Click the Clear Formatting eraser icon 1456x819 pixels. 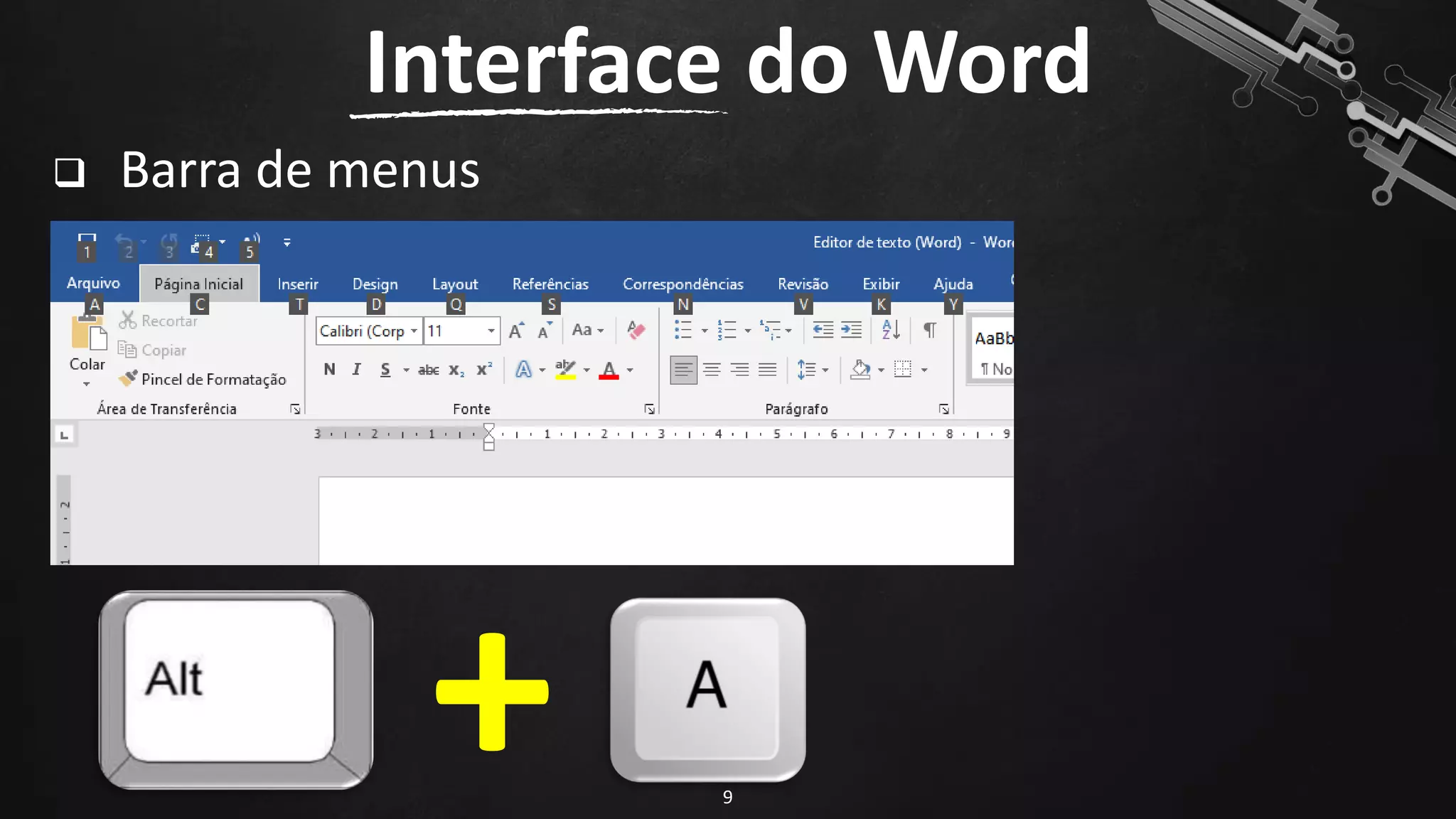tap(636, 330)
